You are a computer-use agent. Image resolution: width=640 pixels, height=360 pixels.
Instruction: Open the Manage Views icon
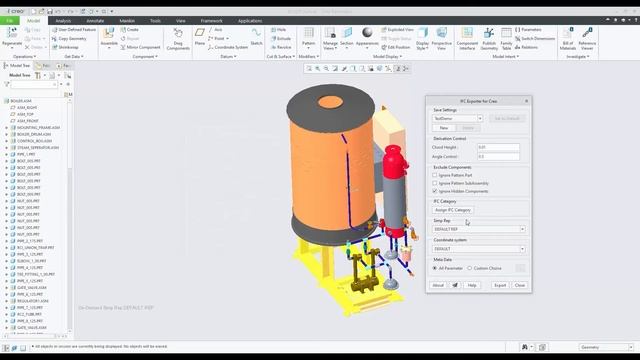tap(330, 33)
